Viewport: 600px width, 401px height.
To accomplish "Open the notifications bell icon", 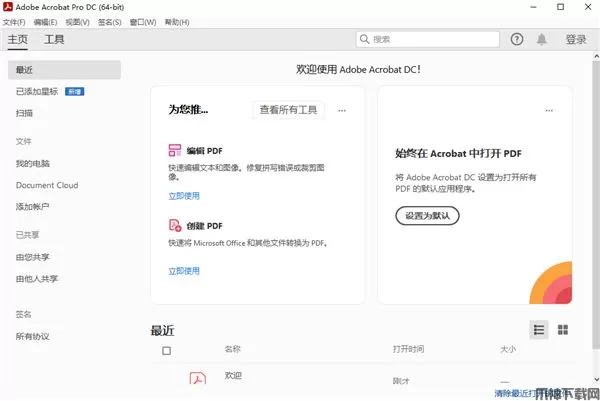I will [541, 39].
